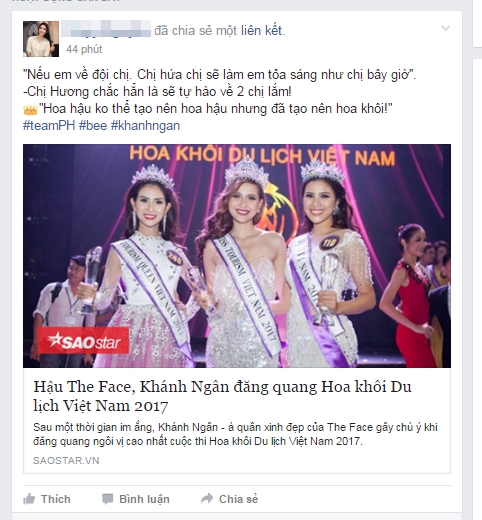The height and width of the screenshot is (520, 482).
Task: Click the blurred poster name
Action: (106, 29)
